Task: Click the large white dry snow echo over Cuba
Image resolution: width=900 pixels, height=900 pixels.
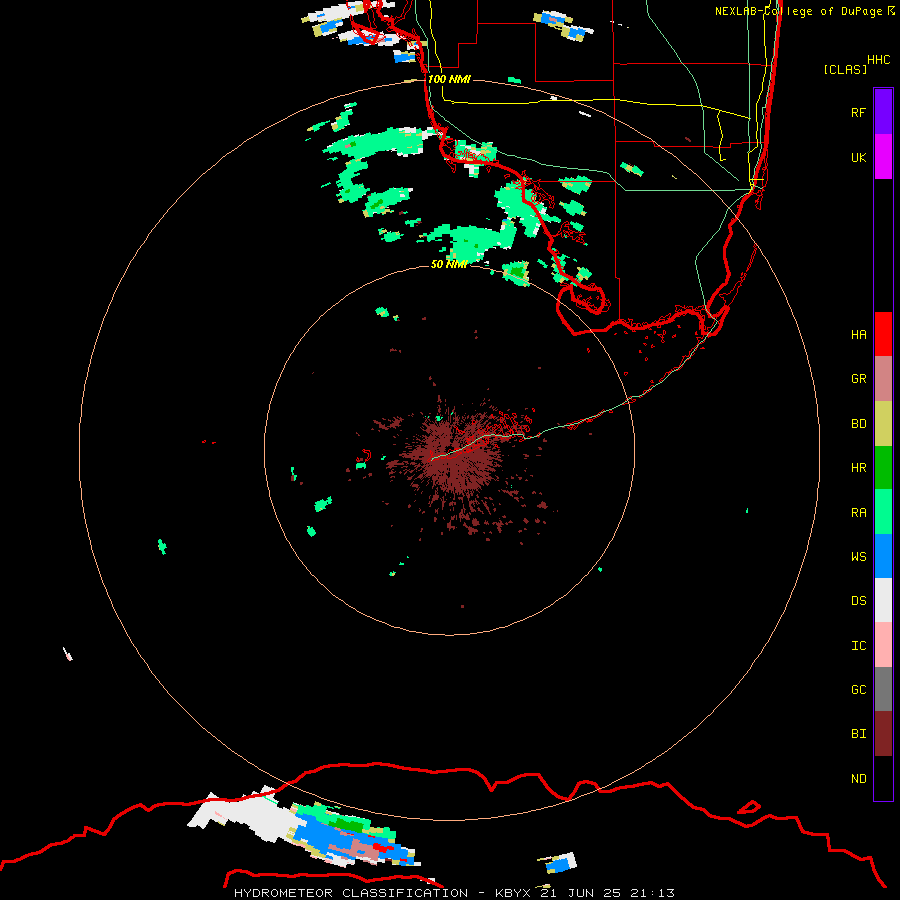Action: pyautogui.click(x=240, y=816)
